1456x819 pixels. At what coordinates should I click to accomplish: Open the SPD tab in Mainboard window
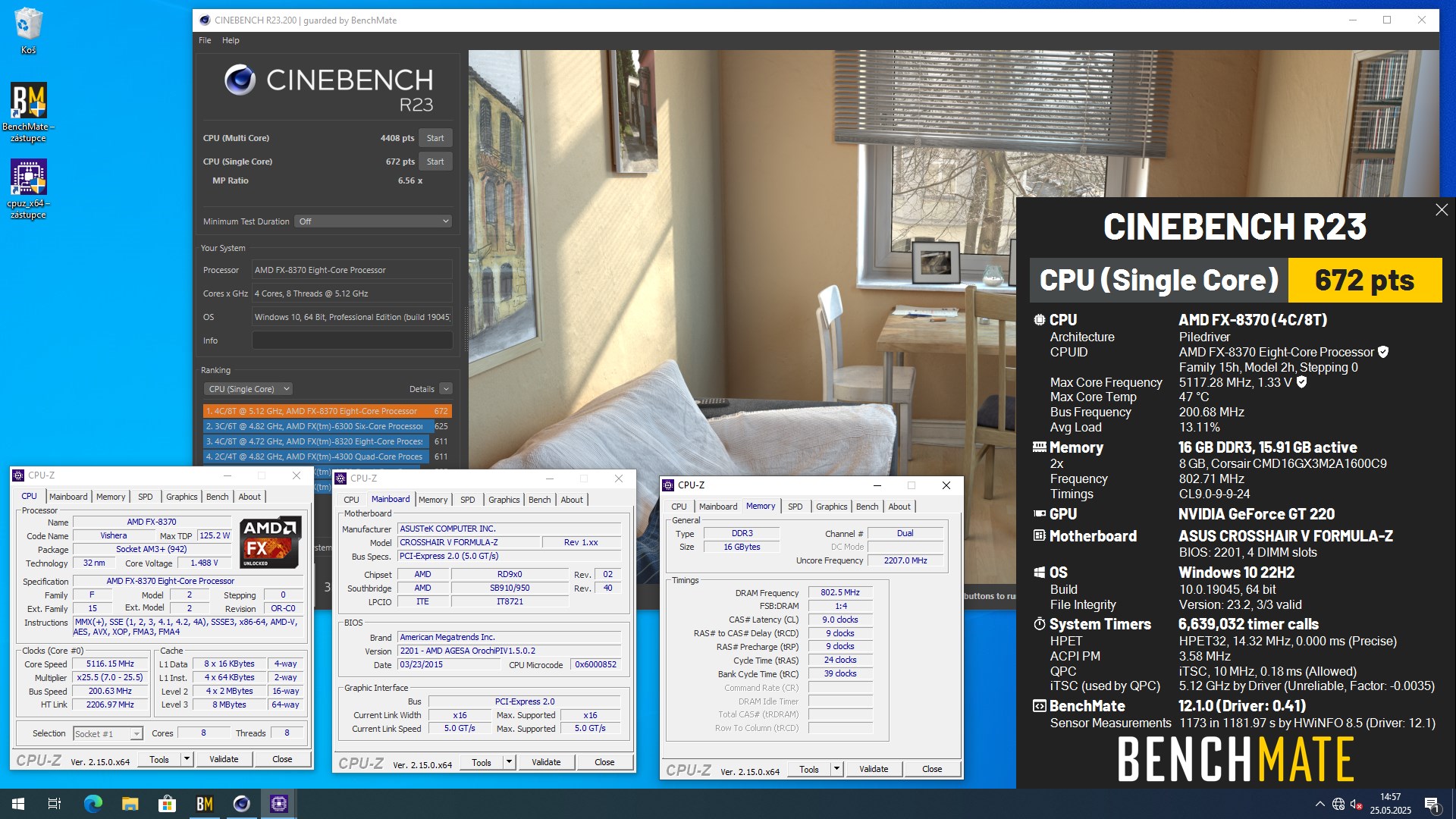(468, 500)
